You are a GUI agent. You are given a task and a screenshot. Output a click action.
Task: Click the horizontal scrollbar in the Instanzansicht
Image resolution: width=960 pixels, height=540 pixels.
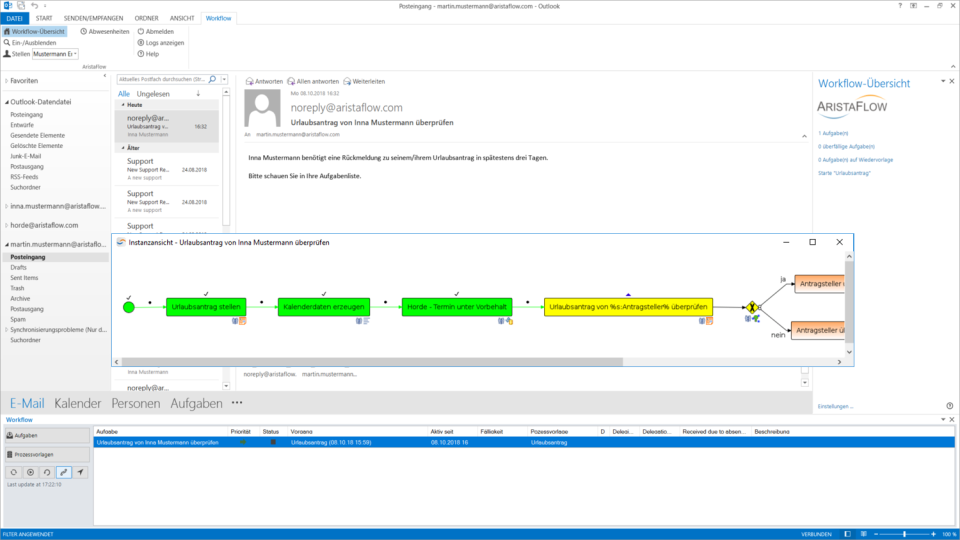click(x=372, y=362)
